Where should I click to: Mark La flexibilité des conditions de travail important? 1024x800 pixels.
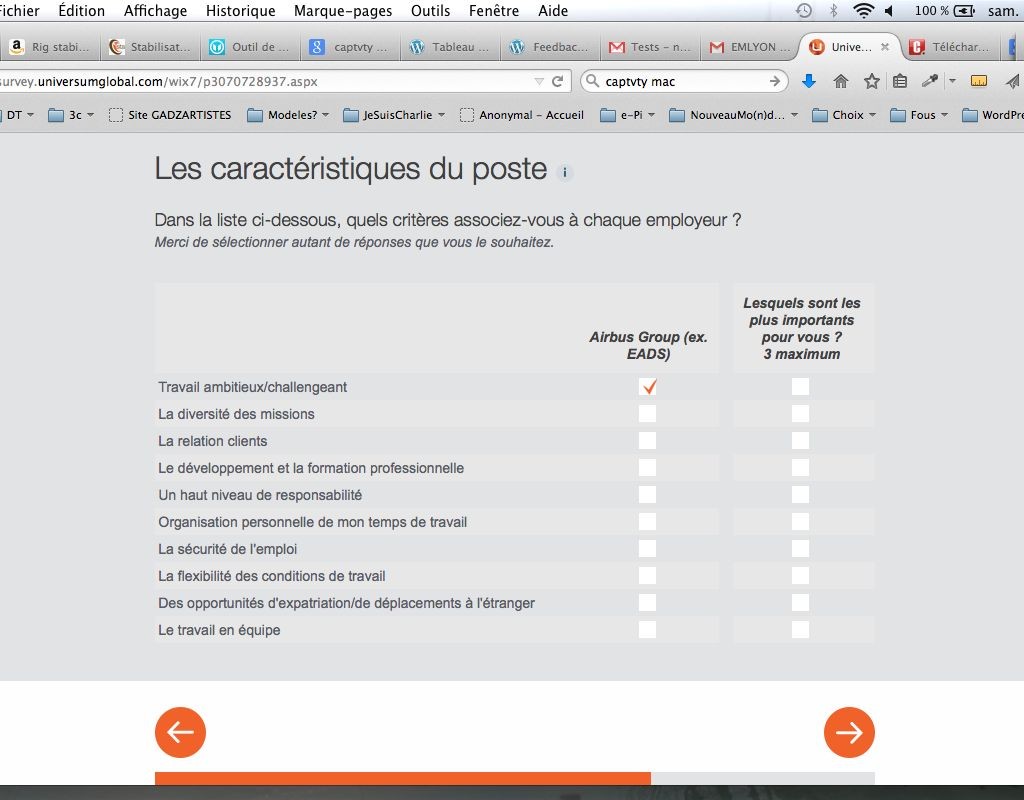click(x=800, y=575)
